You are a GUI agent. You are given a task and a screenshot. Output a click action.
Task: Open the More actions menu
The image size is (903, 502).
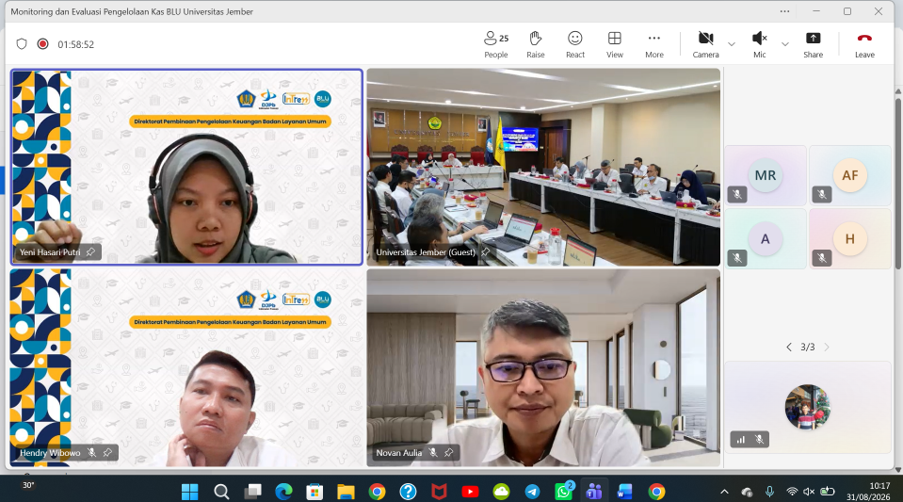coord(654,44)
